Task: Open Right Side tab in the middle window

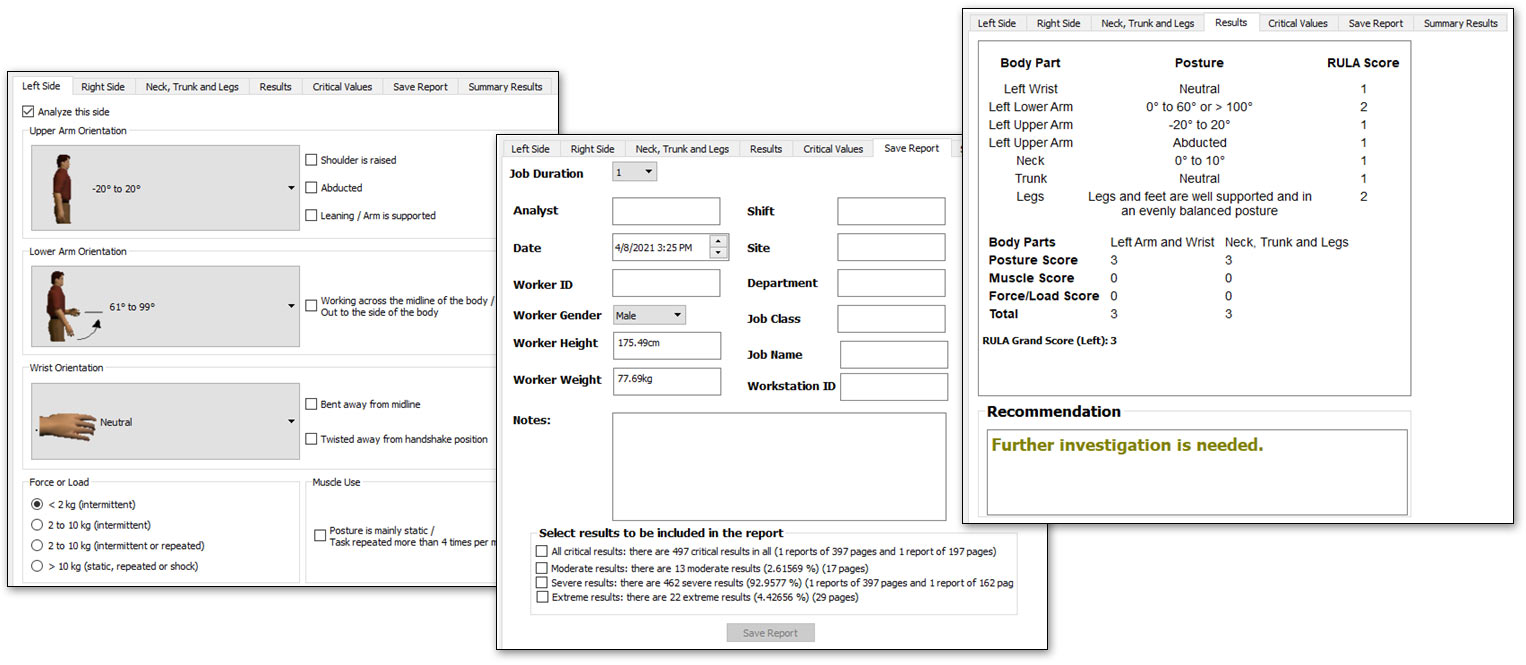Action: pos(592,149)
